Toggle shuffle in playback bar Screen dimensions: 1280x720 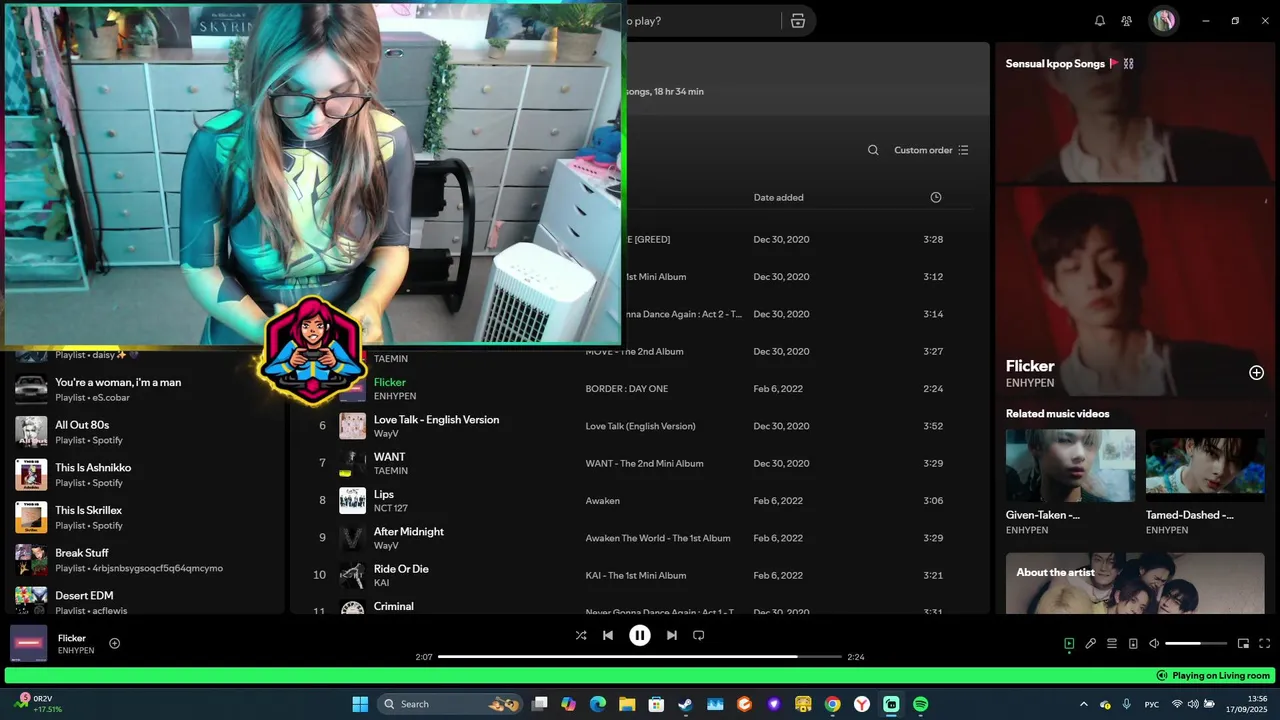pyautogui.click(x=581, y=635)
